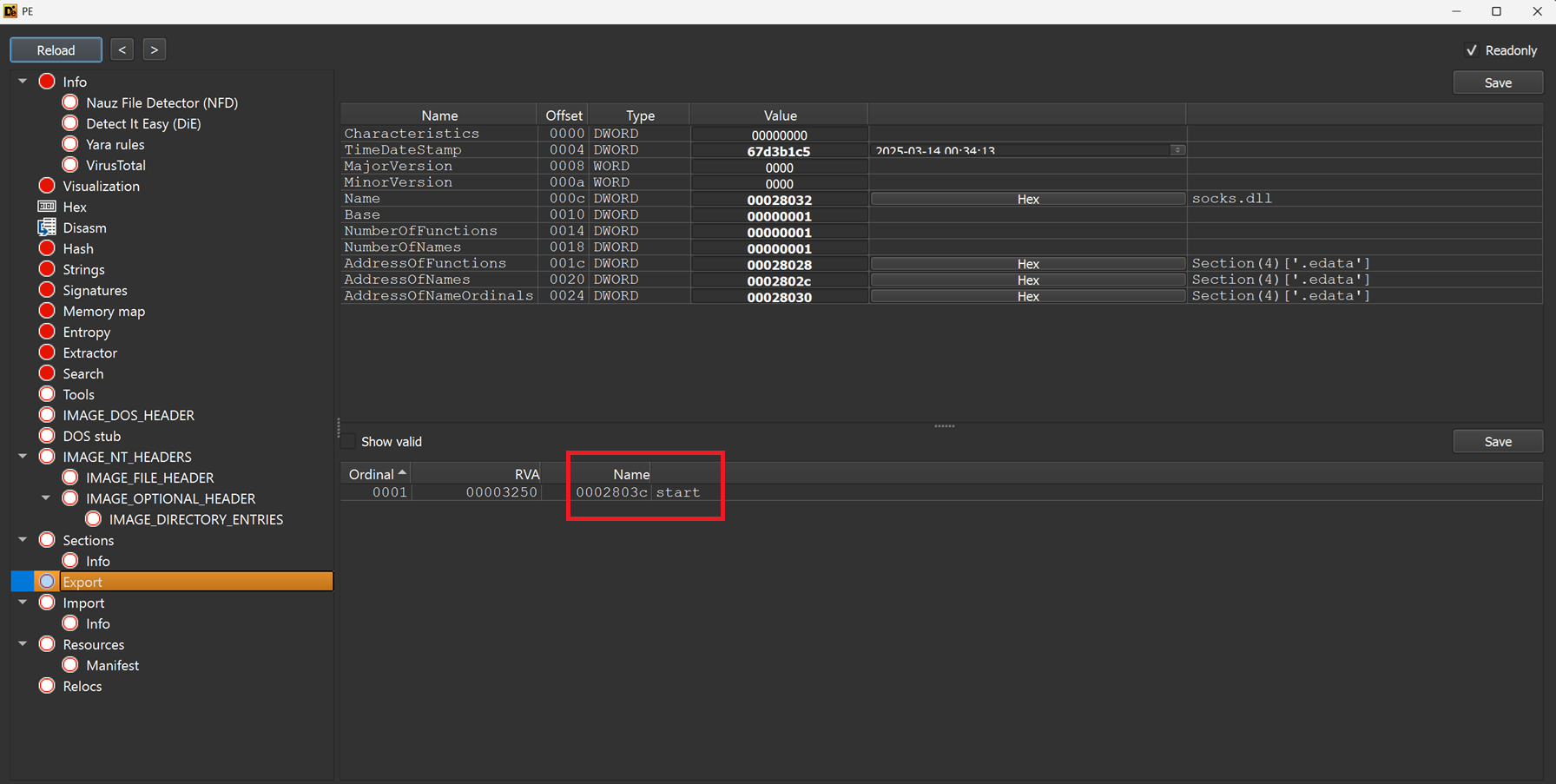Enable the Show valid checkbox
The height and width of the screenshot is (784, 1556).
point(348,441)
